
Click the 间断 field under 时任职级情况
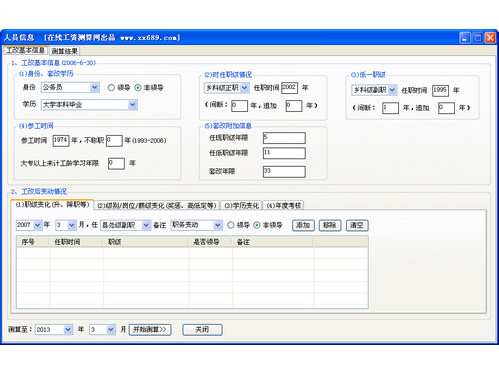239,106
